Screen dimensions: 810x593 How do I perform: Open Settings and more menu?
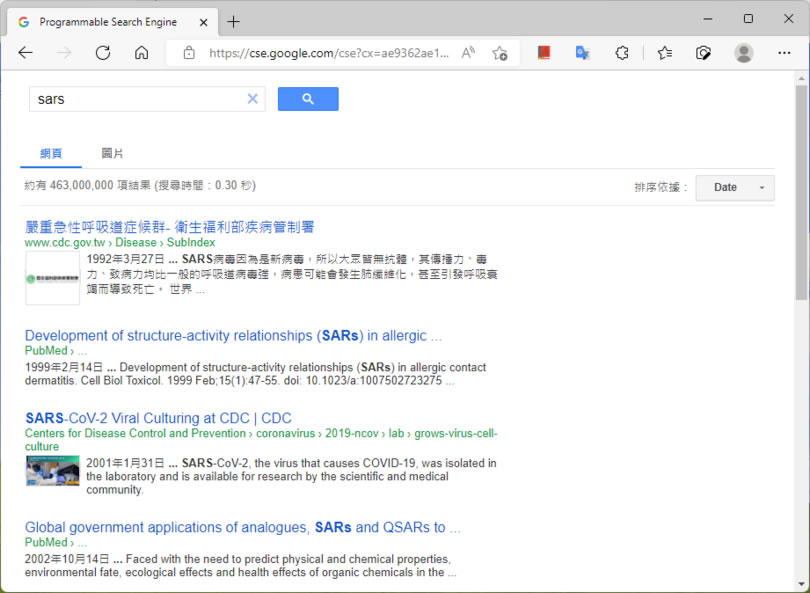784,53
